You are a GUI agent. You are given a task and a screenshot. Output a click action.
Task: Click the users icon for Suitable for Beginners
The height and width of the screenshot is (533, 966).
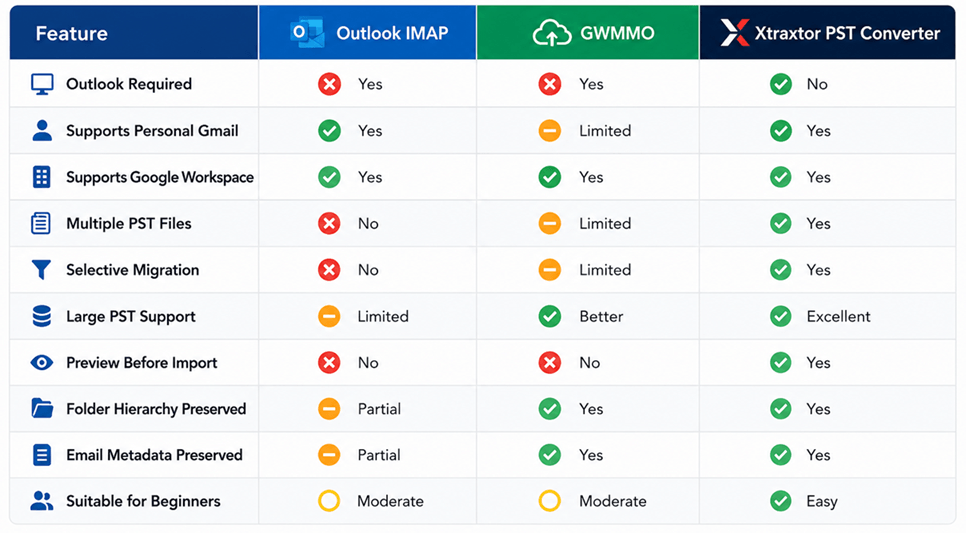(41, 501)
